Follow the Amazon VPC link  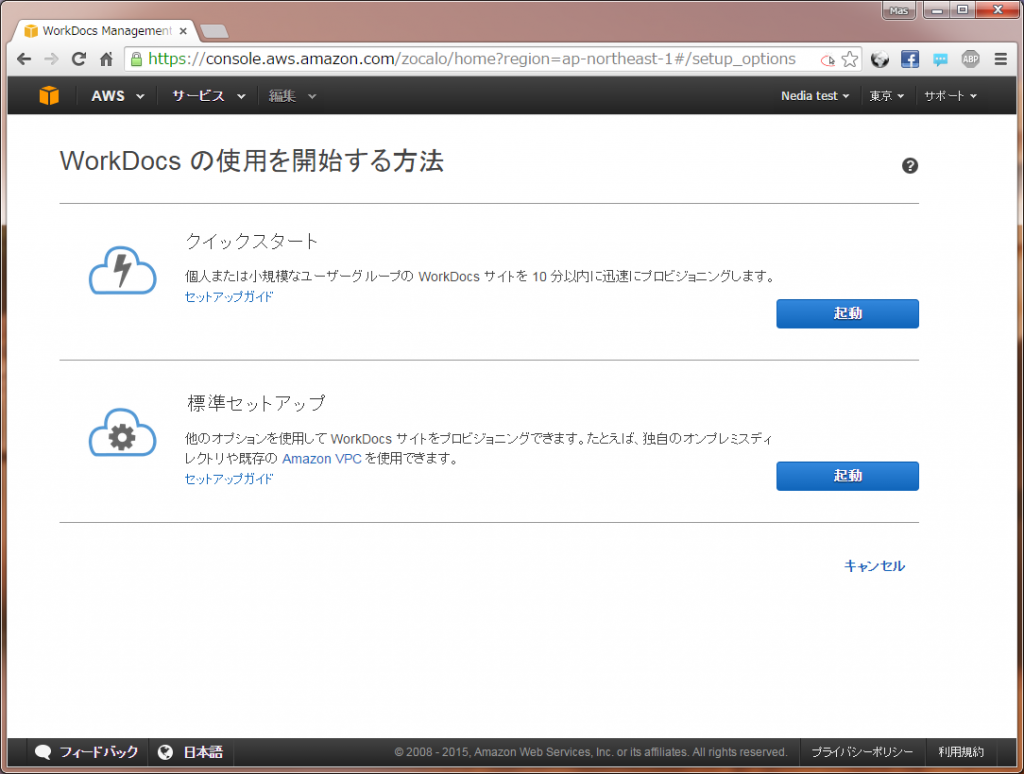pos(321,459)
